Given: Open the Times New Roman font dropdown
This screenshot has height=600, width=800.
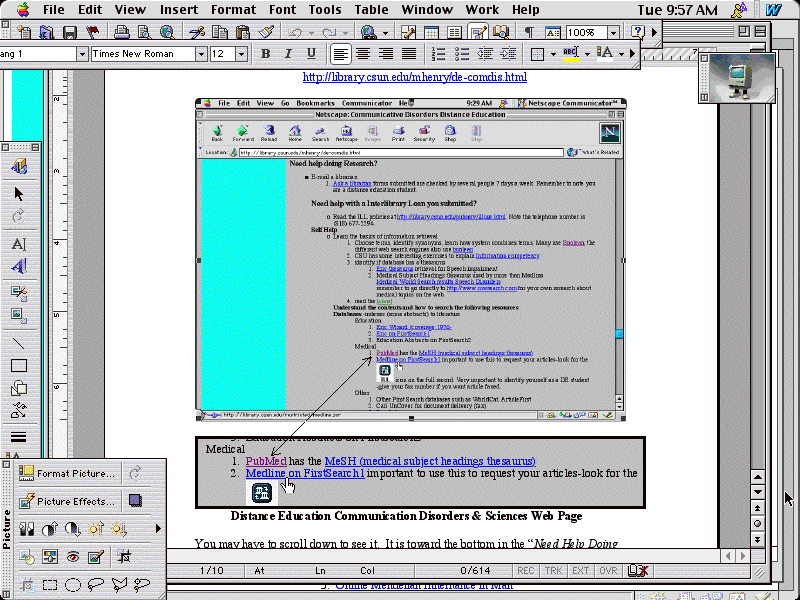Looking at the screenshot, I should (x=202, y=54).
